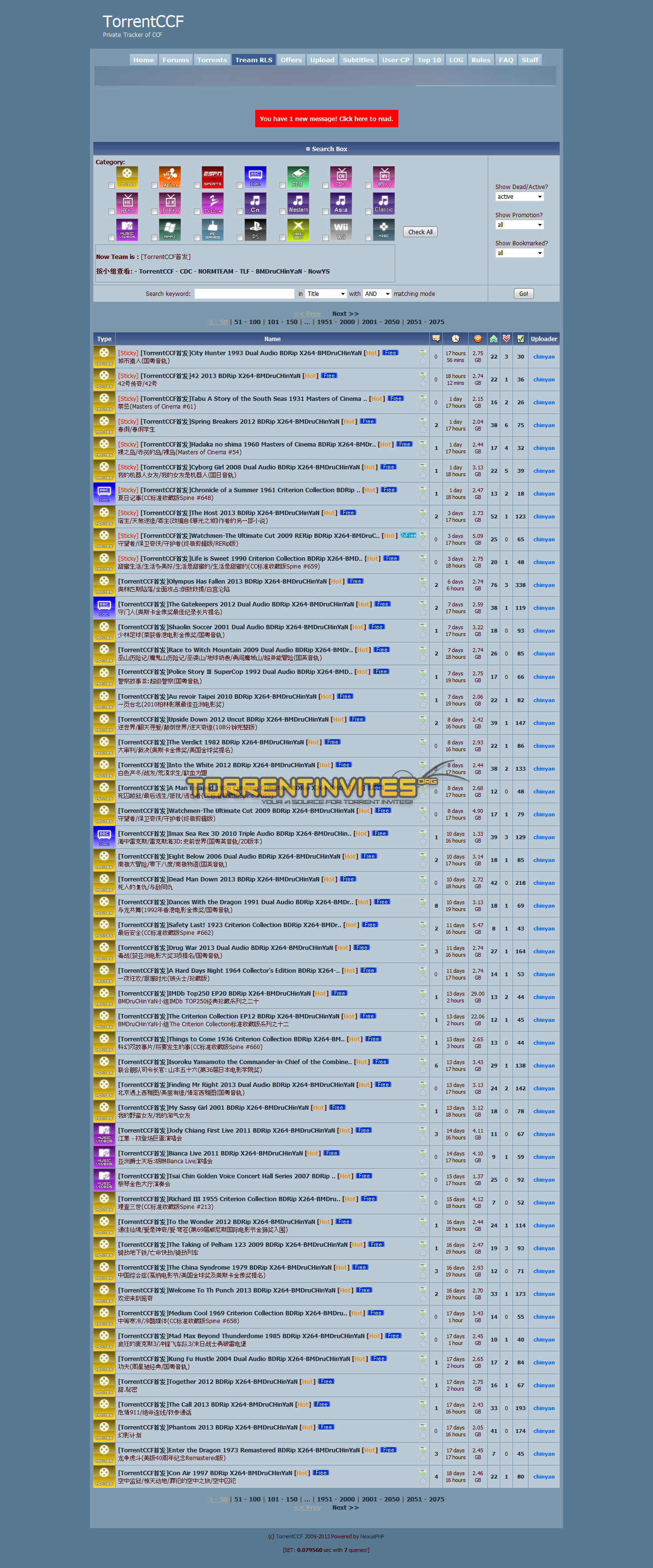Click the APPZ Windows category icon

click(x=170, y=230)
